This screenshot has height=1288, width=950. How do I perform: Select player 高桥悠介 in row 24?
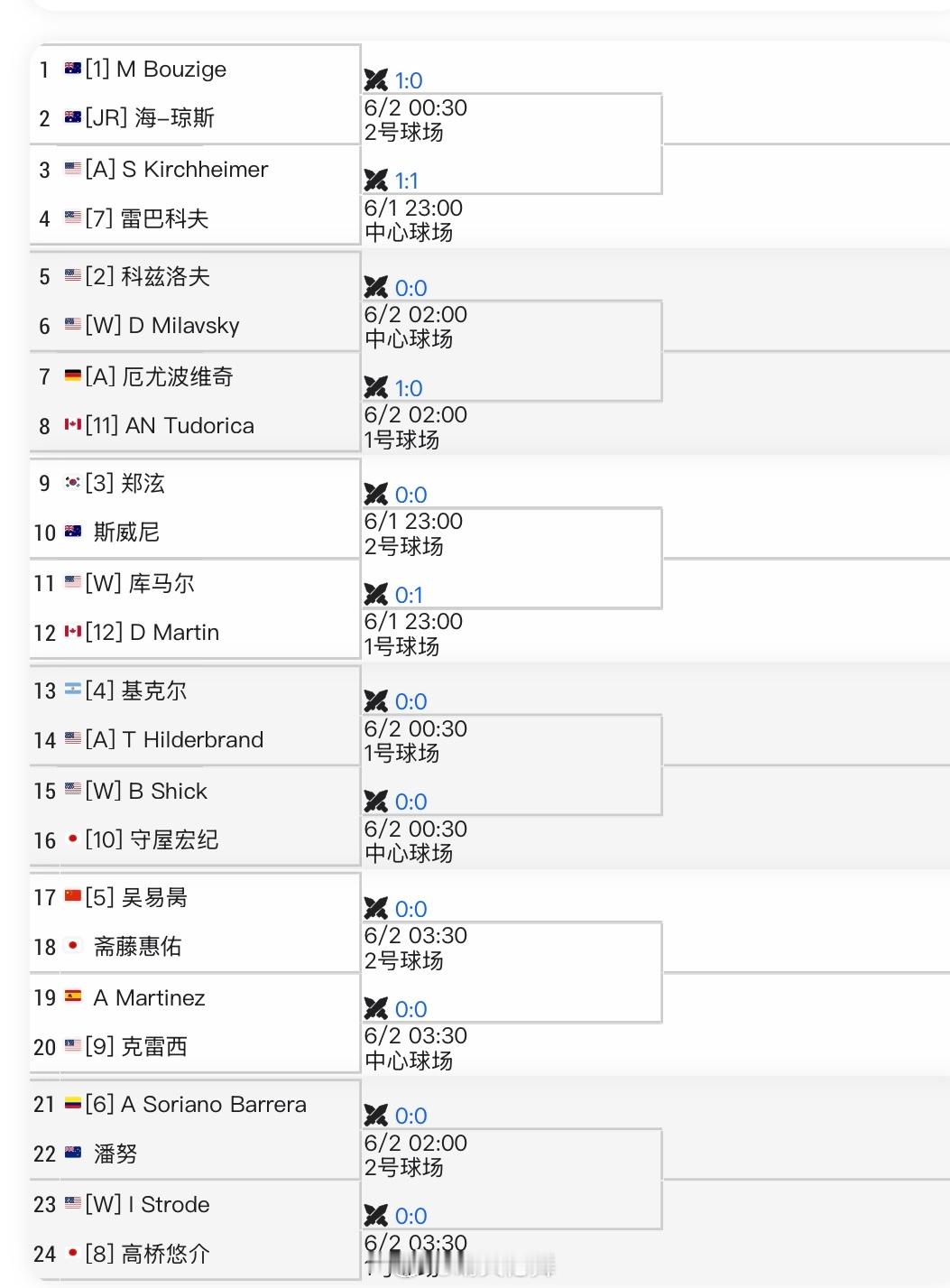coord(165,1254)
